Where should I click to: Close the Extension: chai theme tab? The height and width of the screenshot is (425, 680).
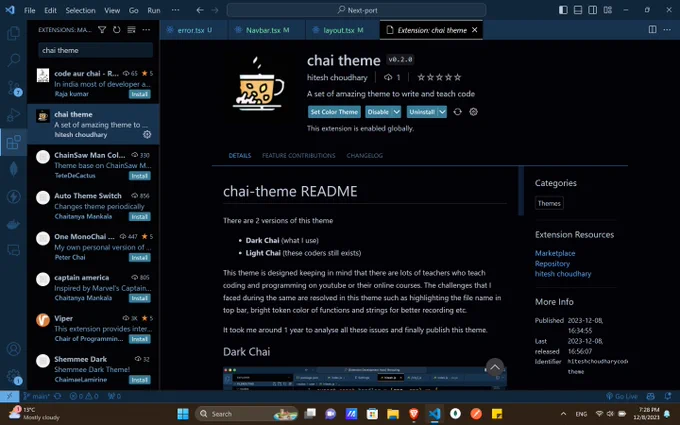(474, 30)
